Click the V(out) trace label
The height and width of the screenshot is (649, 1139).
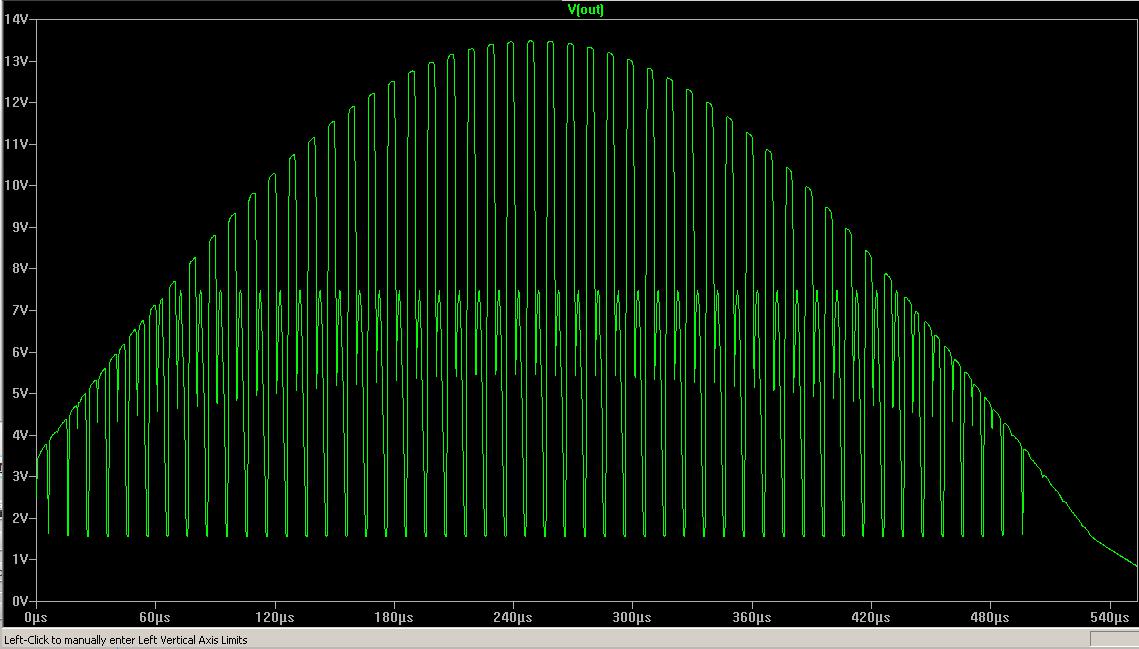tap(585, 9)
